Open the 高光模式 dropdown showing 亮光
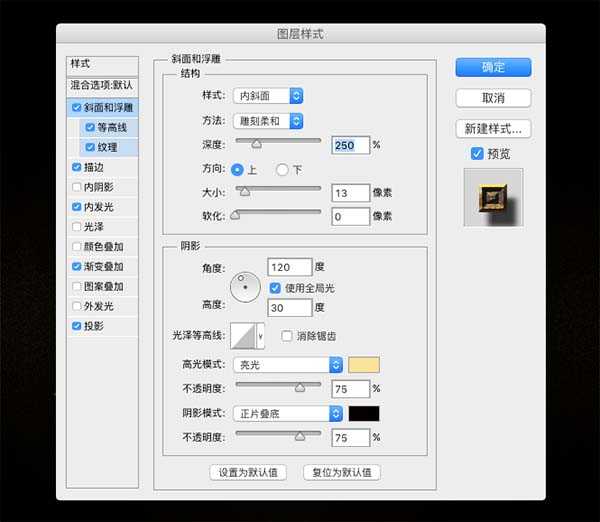 288,365
